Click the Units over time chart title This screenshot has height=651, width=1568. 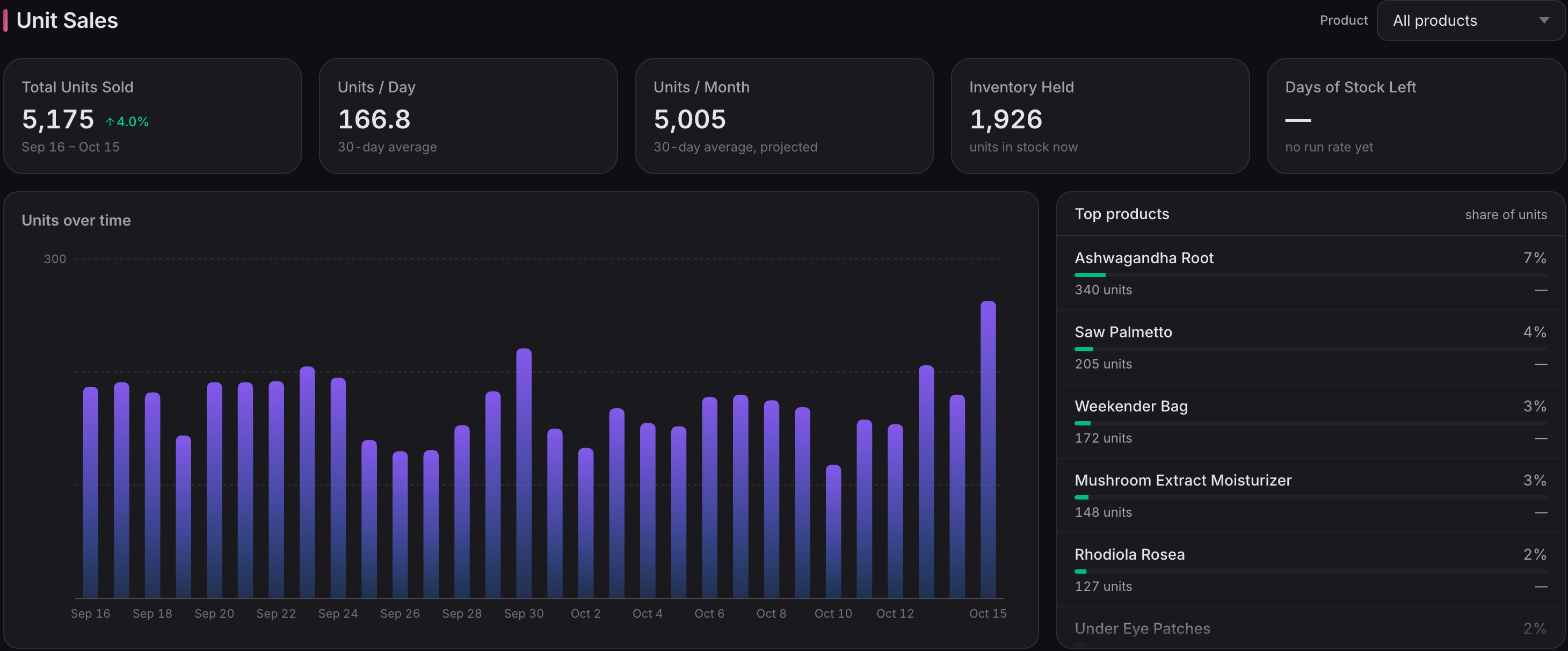[x=76, y=220]
